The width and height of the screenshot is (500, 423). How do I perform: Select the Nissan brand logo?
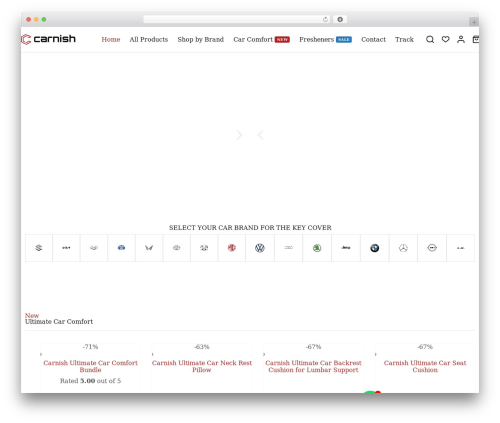point(432,248)
